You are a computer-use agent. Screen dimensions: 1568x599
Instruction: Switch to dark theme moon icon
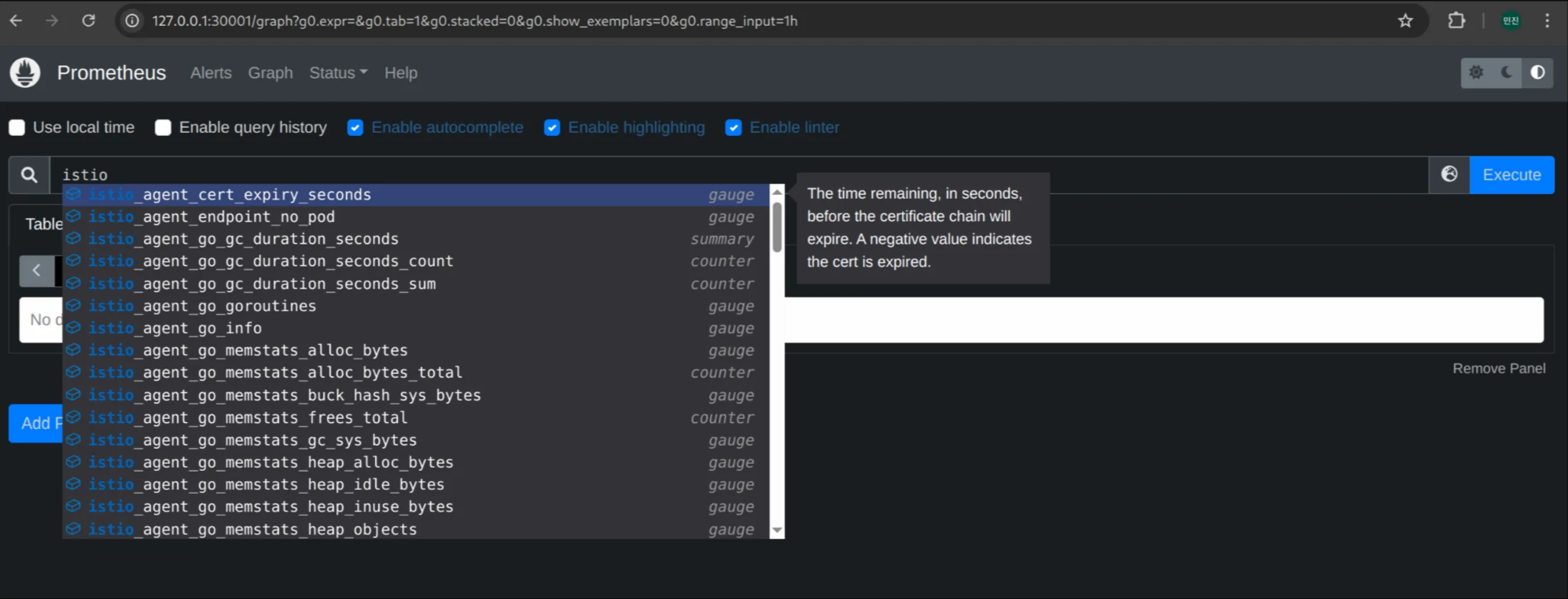[x=1507, y=72]
